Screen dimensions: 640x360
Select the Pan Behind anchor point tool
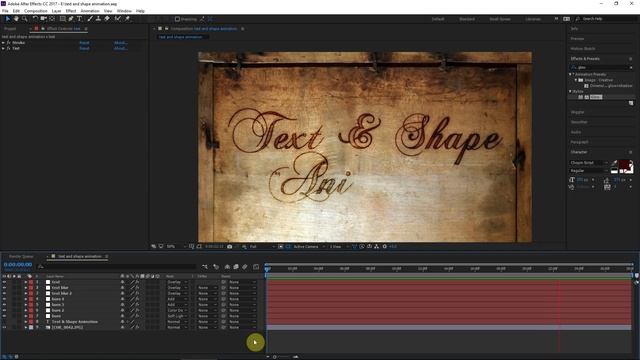coord(52,19)
